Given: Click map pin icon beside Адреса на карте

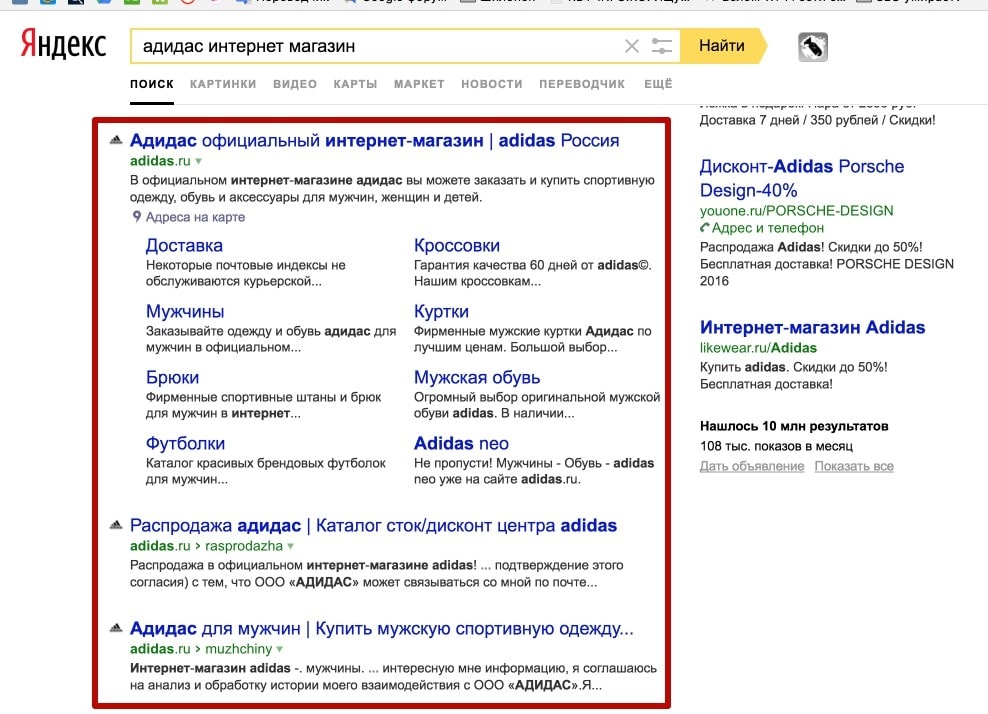Looking at the screenshot, I should click(136, 217).
